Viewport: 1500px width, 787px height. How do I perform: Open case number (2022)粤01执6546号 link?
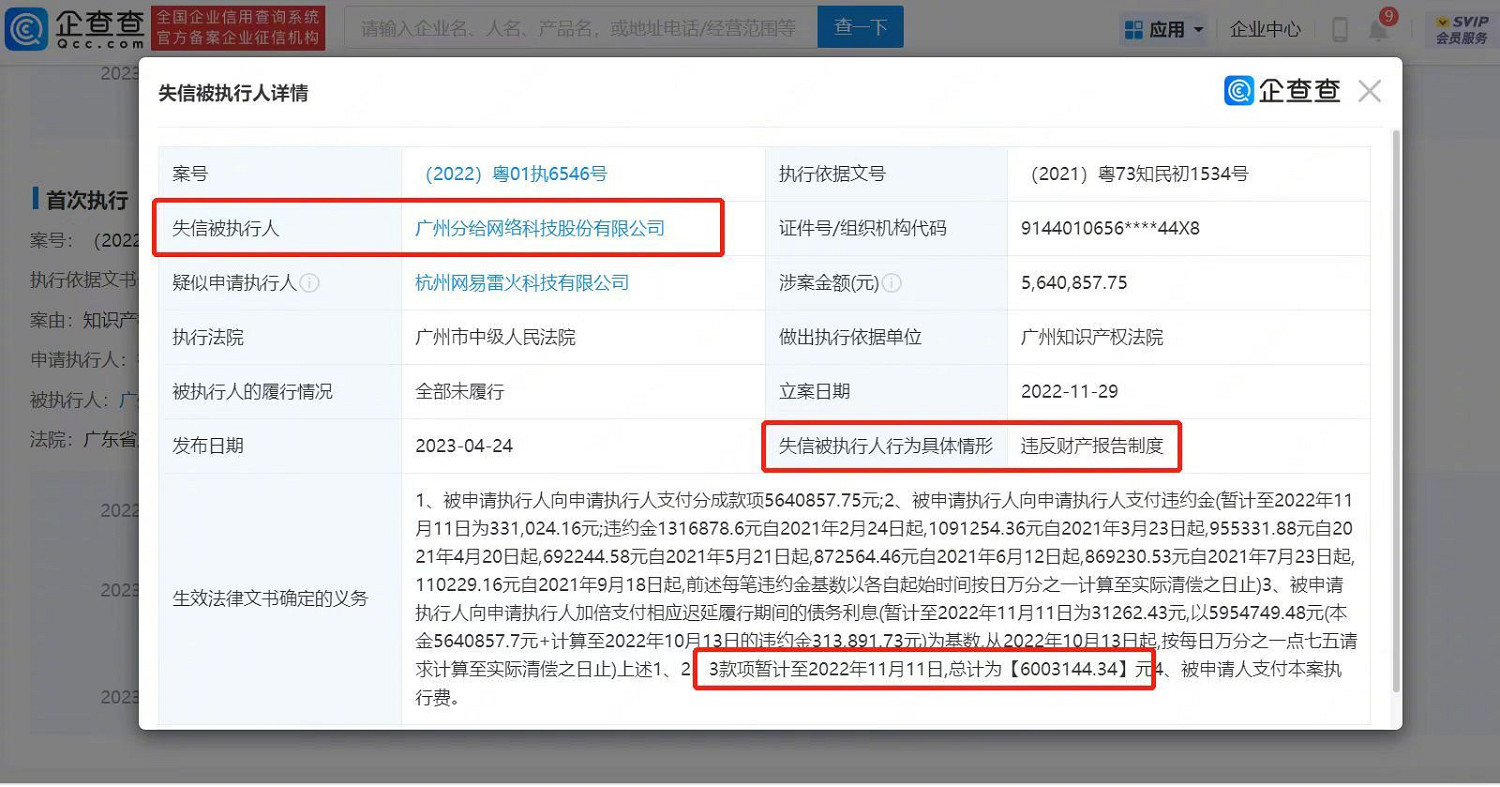[x=511, y=174]
